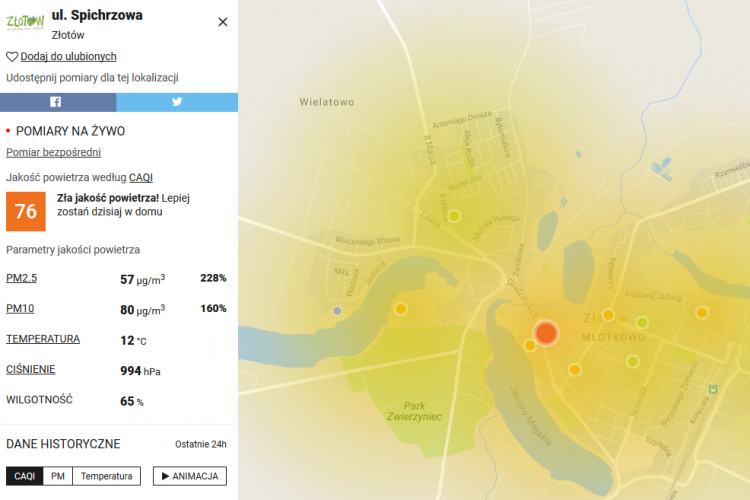Image resolution: width=750 pixels, height=500 pixels.
Task: Close the ul. Spichrzowa details panel
Action: pyautogui.click(x=222, y=22)
